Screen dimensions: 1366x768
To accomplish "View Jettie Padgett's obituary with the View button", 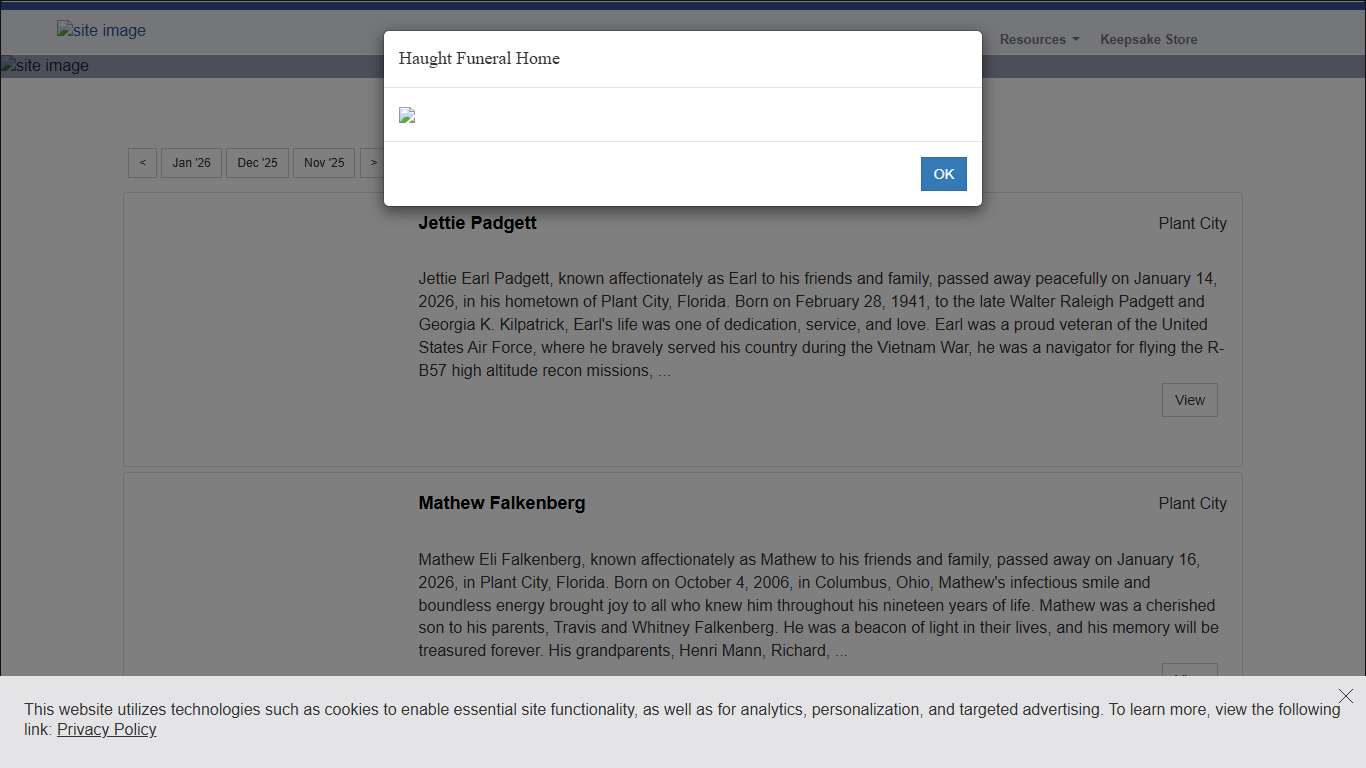I will click(x=1189, y=400).
